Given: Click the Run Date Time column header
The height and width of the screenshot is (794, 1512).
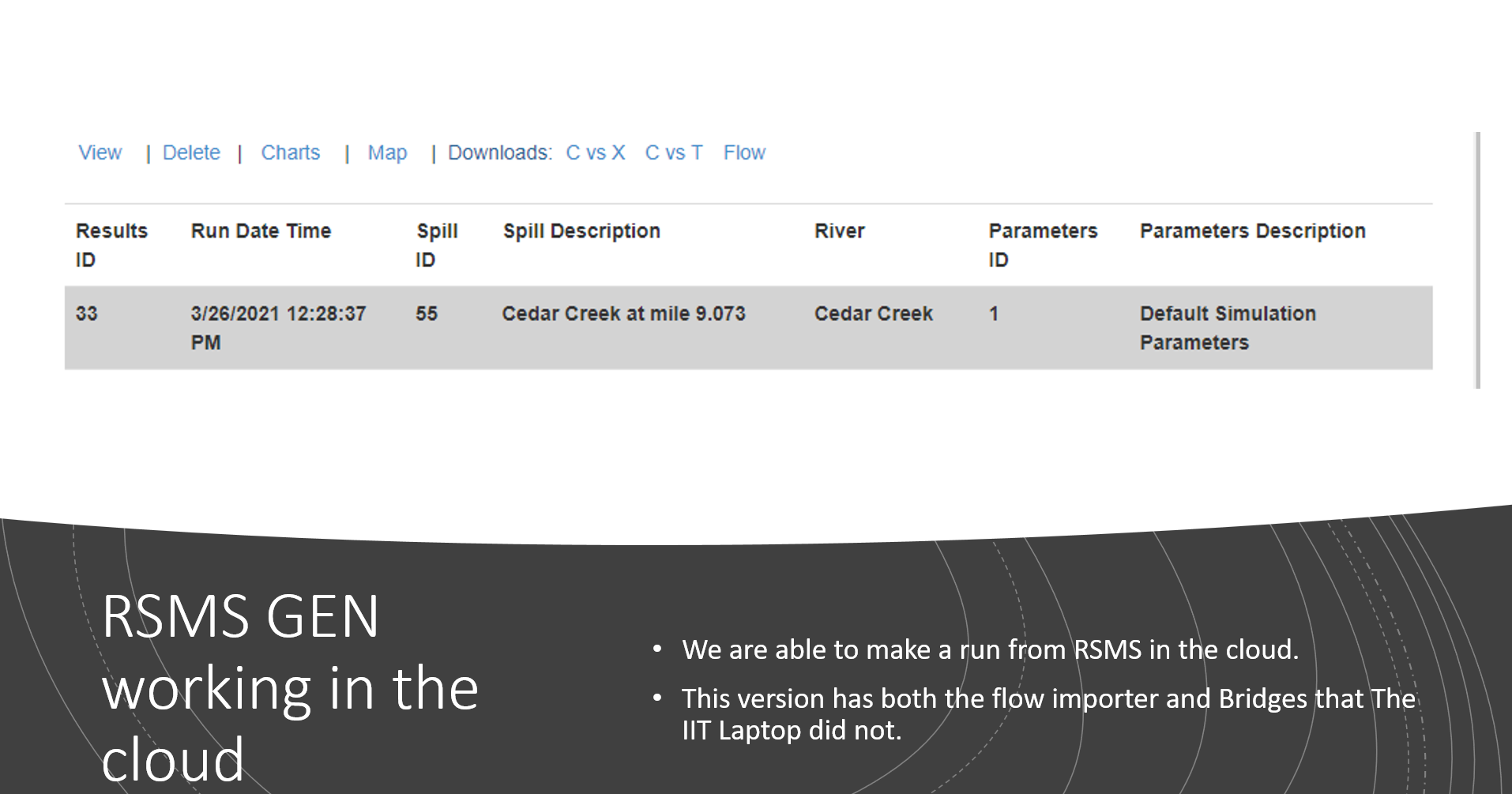Looking at the screenshot, I should [261, 231].
